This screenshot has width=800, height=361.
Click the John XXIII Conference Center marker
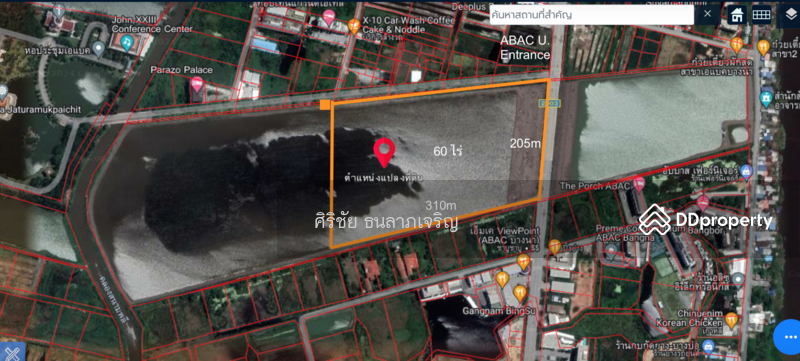coord(128,42)
